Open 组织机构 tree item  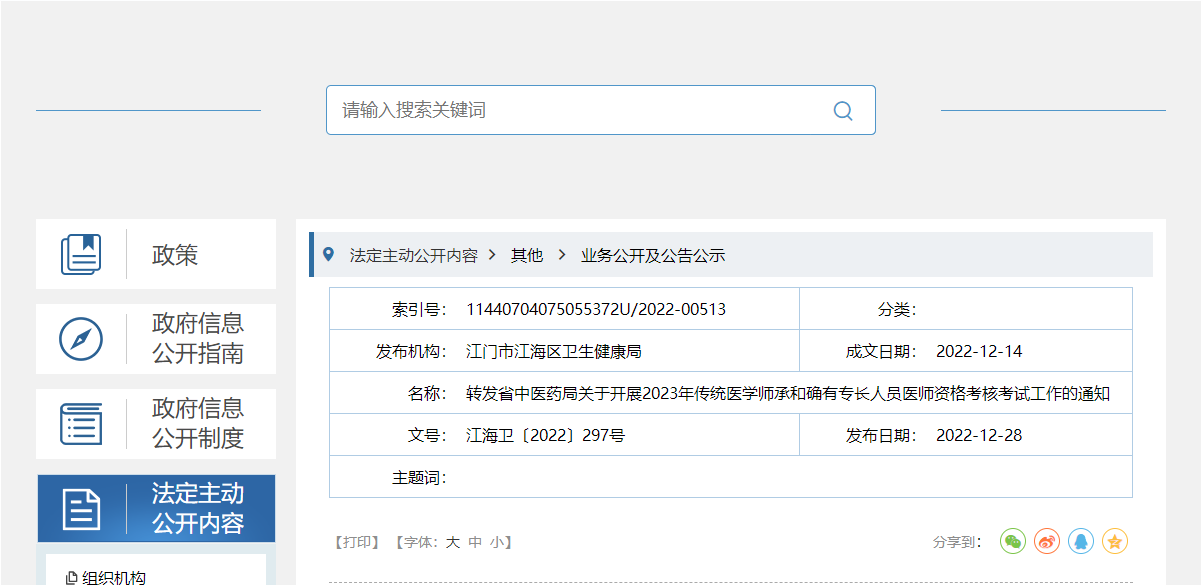point(113,577)
